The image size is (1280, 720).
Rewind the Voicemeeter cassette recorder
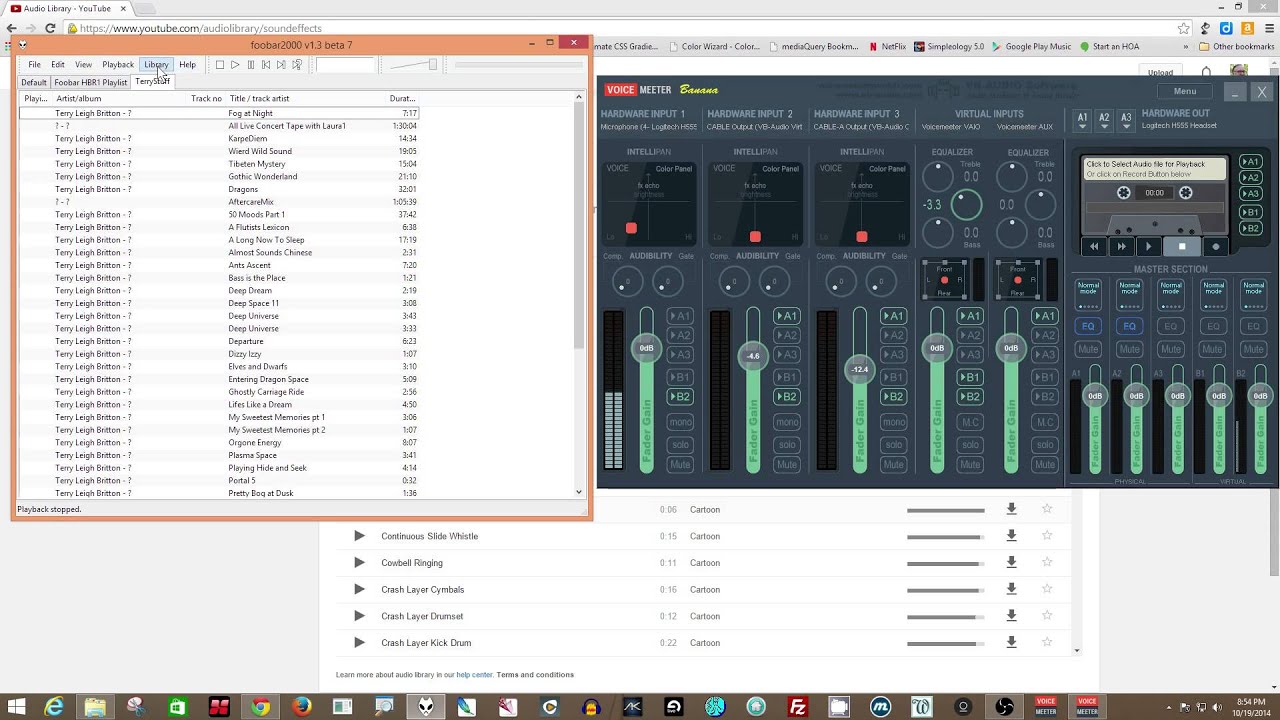tap(1094, 246)
